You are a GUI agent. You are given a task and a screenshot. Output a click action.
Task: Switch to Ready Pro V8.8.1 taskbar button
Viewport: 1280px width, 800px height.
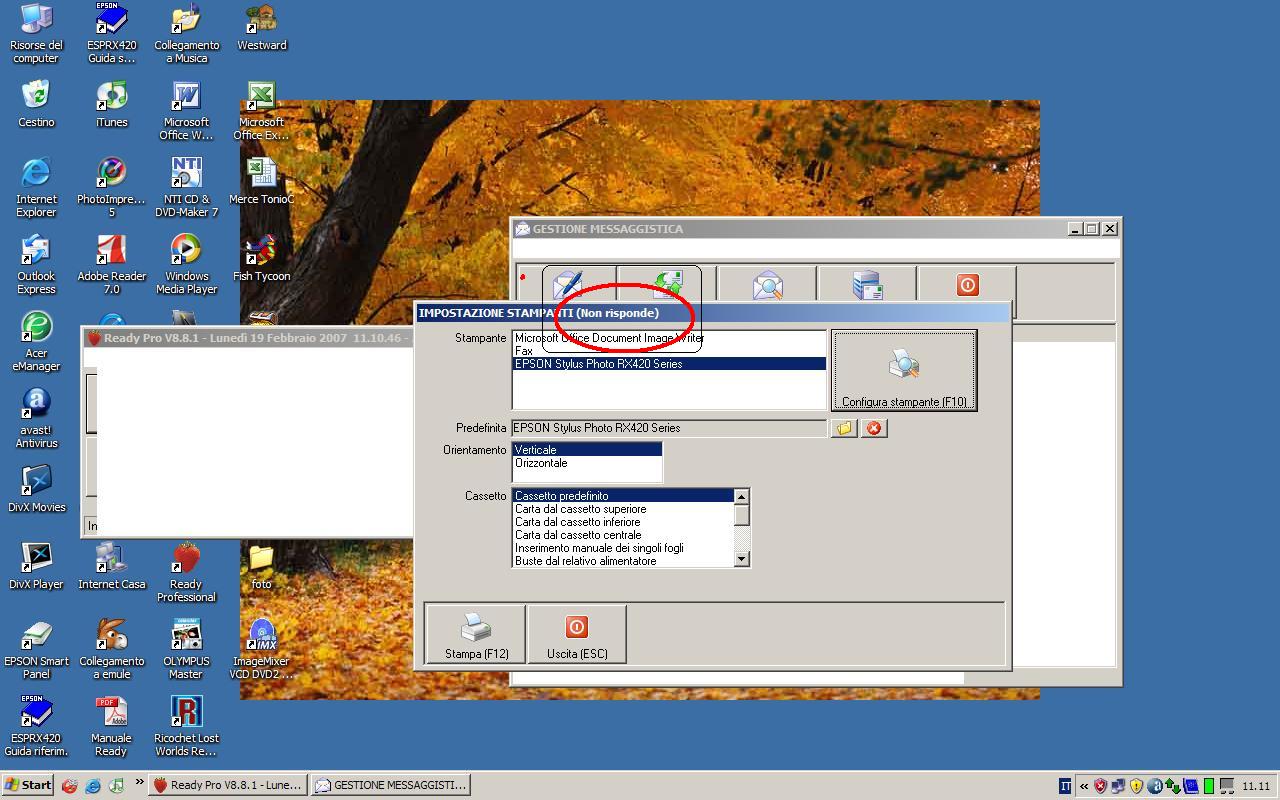pos(228,785)
